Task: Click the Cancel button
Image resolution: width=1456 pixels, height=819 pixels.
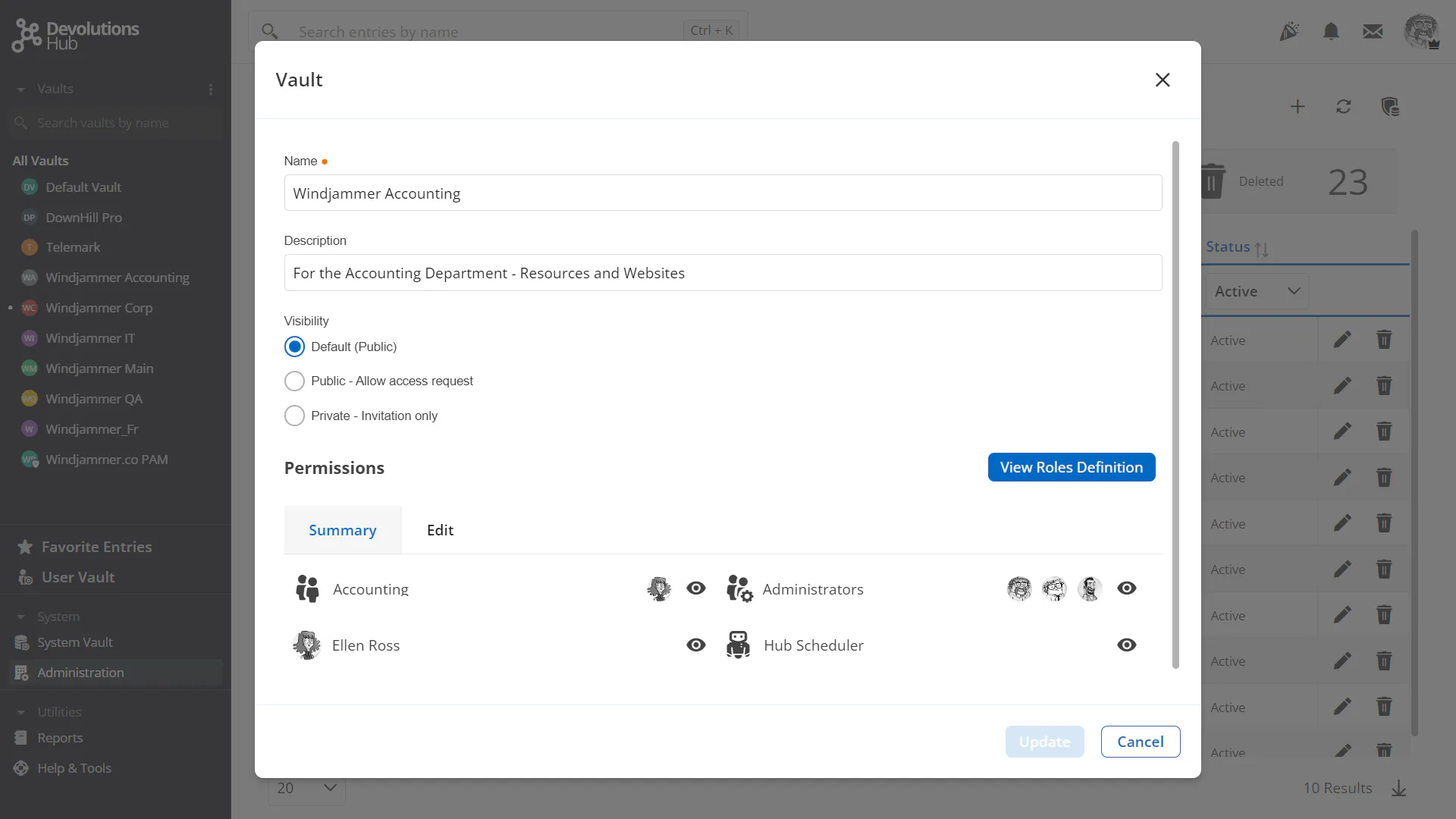Action: tap(1141, 742)
